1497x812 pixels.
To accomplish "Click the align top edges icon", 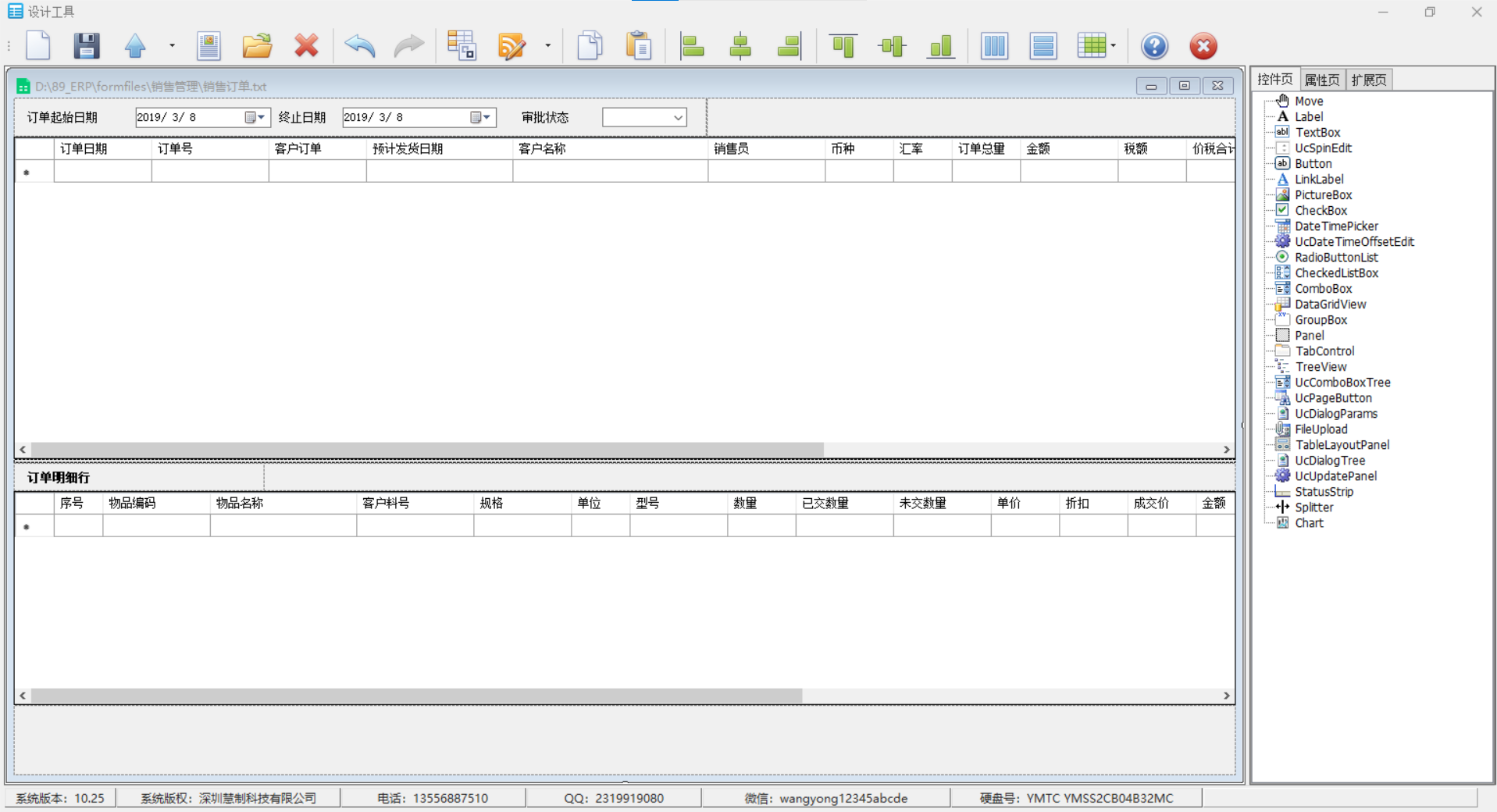I will [x=843, y=46].
